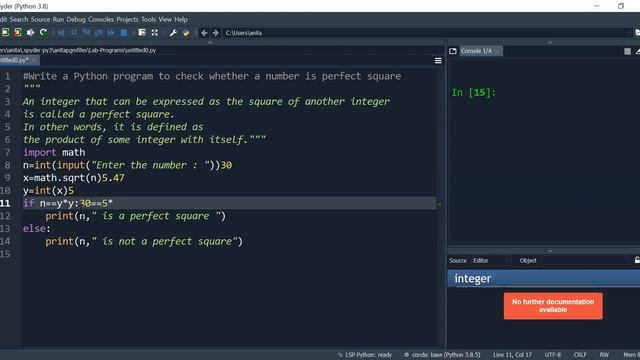This screenshot has height=360, width=640.
Task: Open the Help Source Editor dropdown
Action: [x=491, y=260]
